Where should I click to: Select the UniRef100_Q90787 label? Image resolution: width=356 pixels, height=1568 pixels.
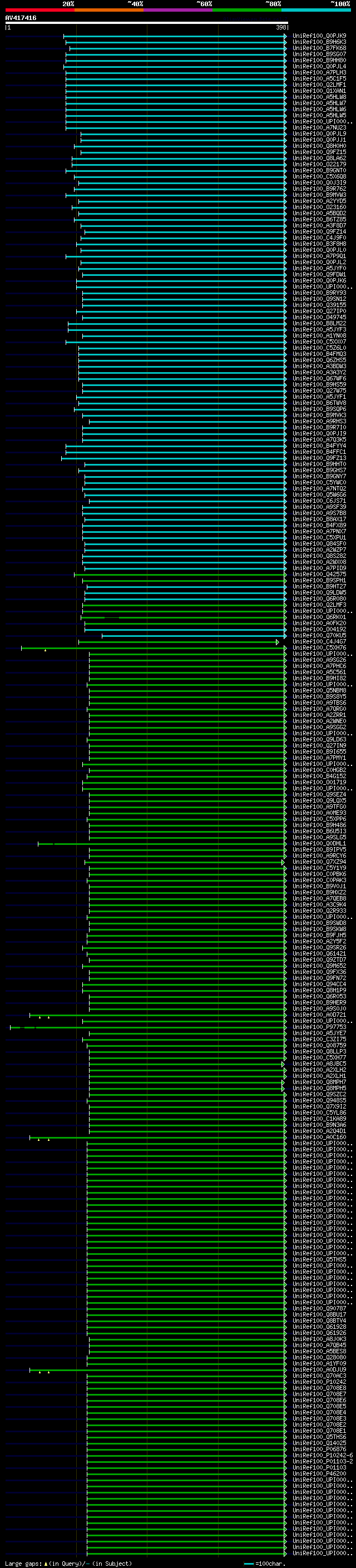[x=319, y=1309]
